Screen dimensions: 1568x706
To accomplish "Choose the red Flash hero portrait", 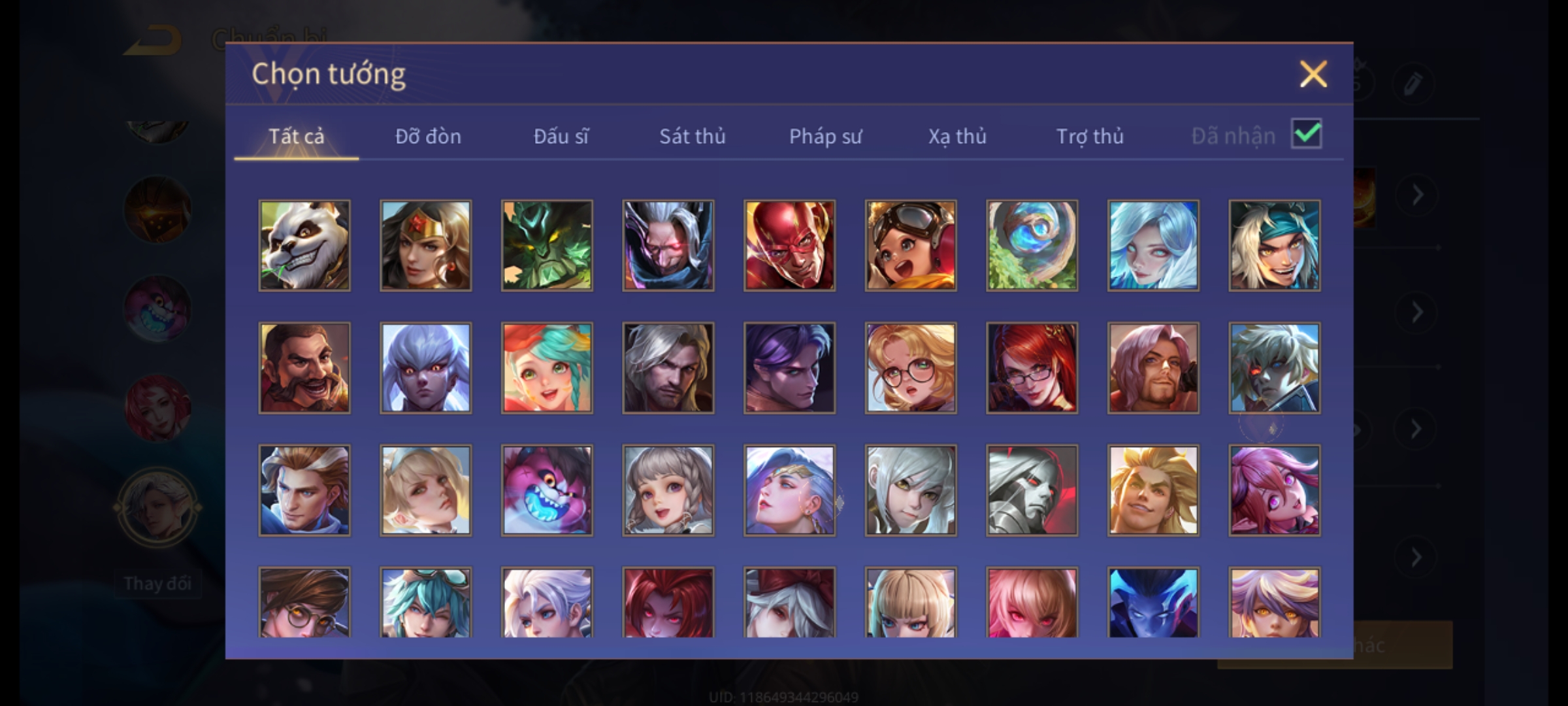I will (x=789, y=245).
